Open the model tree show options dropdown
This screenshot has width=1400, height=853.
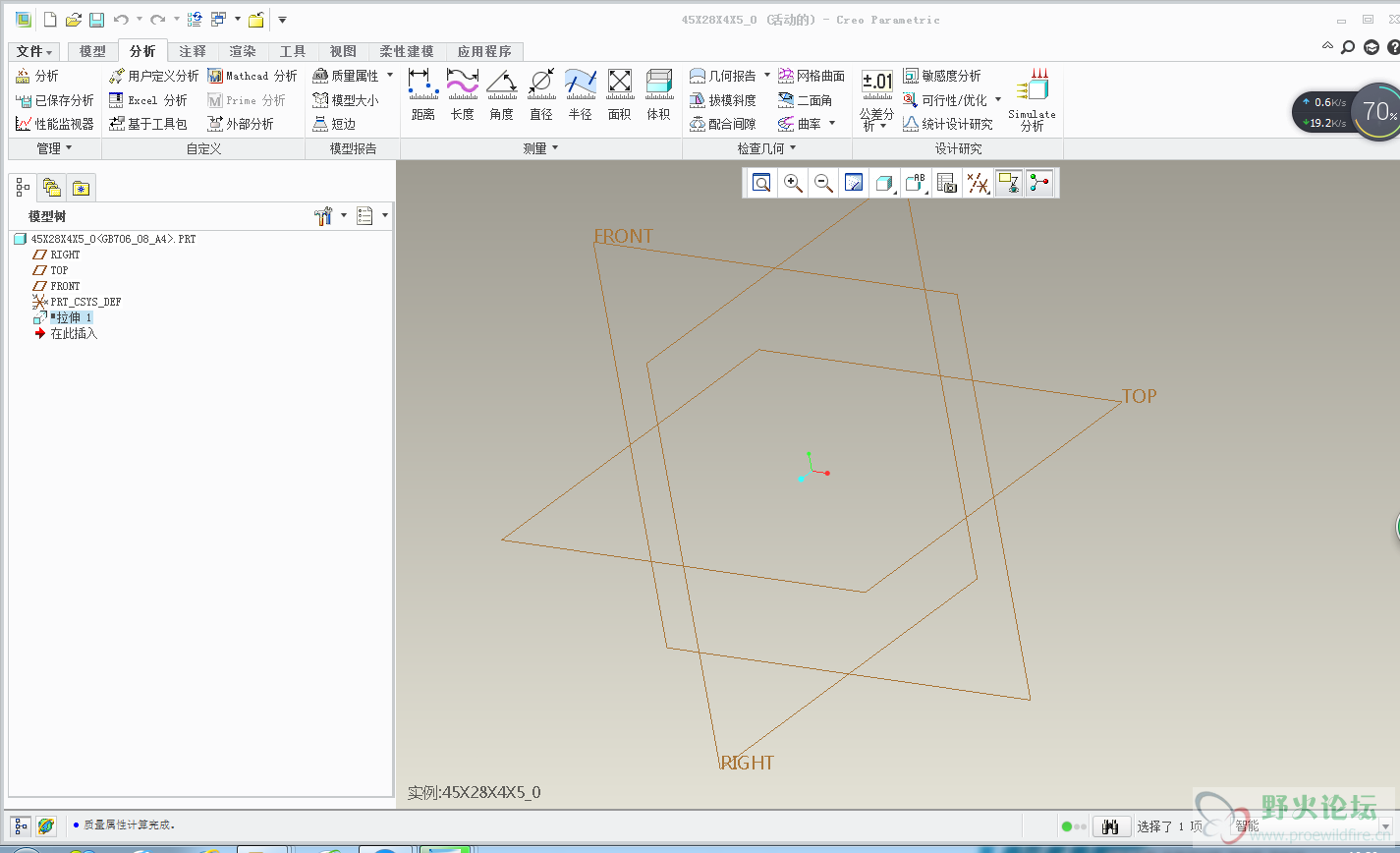coord(371,216)
